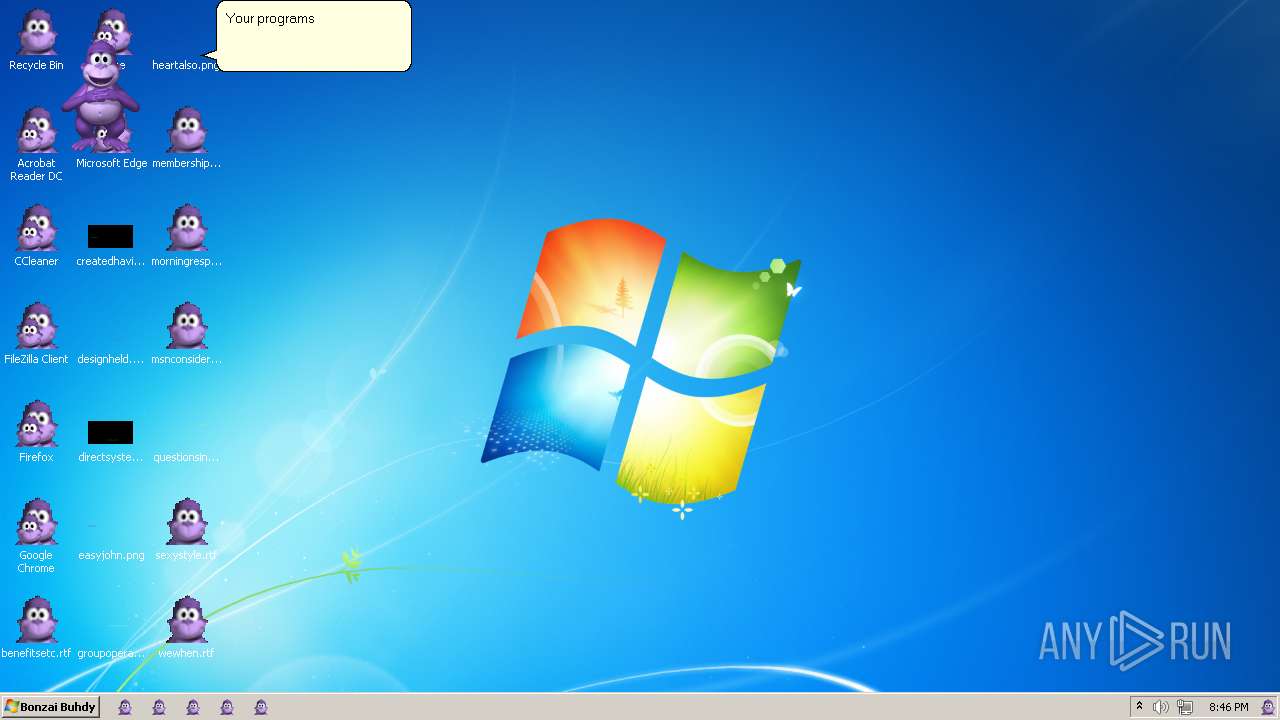Select the morningresp… desktop file
The width and height of the screenshot is (1280, 720).
(186, 236)
